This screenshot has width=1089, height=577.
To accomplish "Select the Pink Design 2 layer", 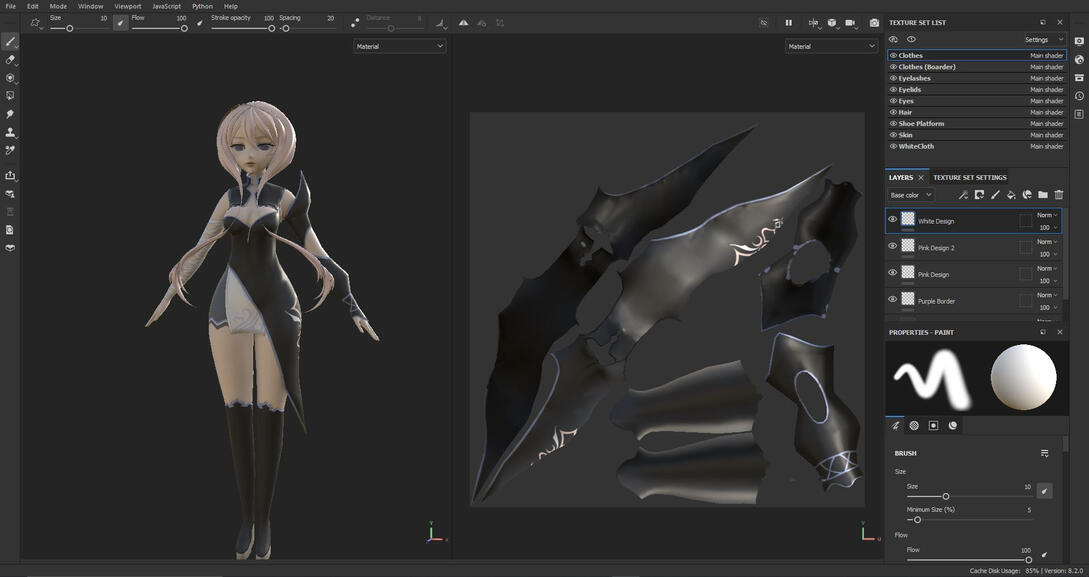I will pyautogui.click(x=936, y=248).
